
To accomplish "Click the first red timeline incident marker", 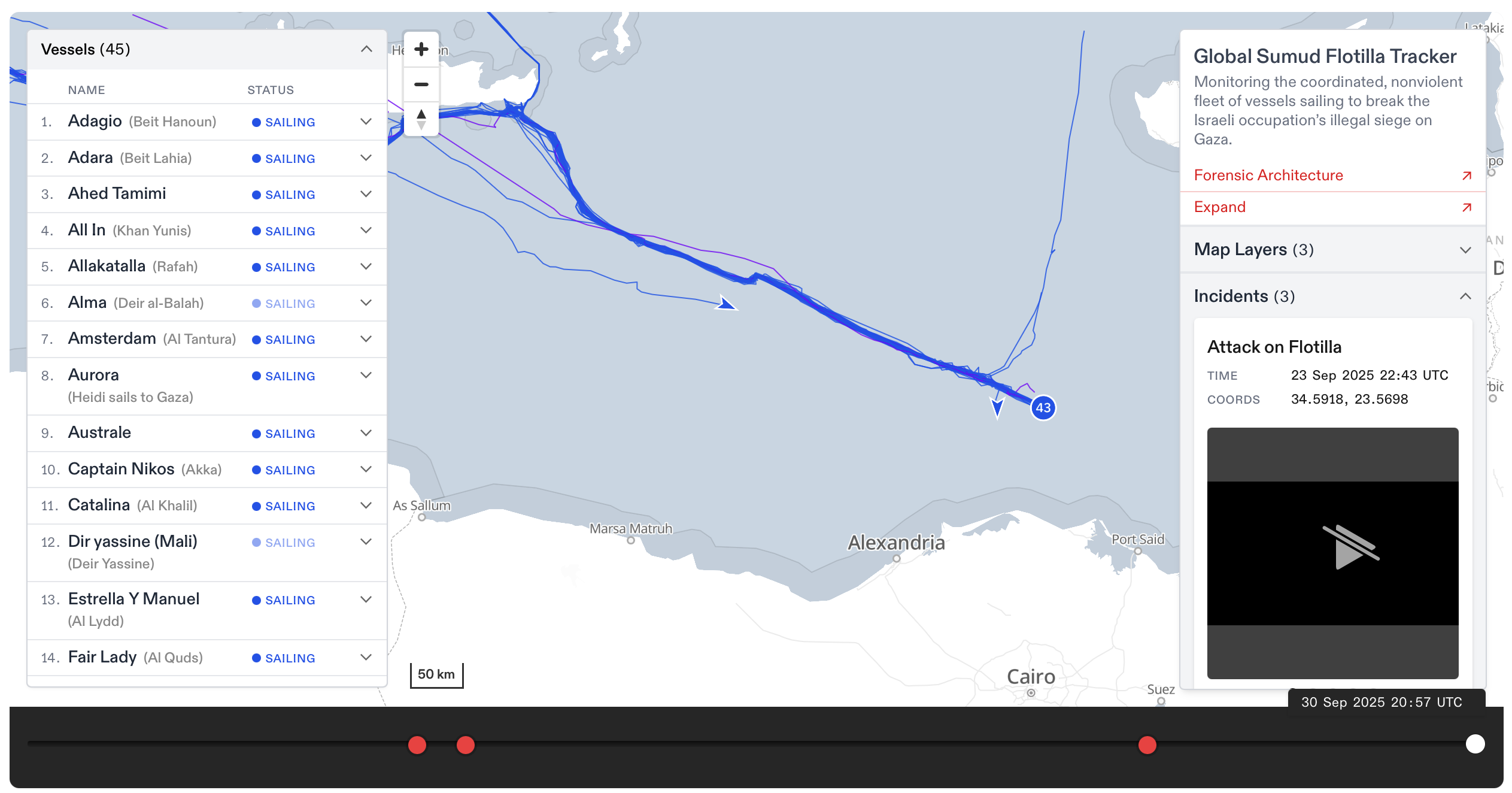I will (417, 745).
